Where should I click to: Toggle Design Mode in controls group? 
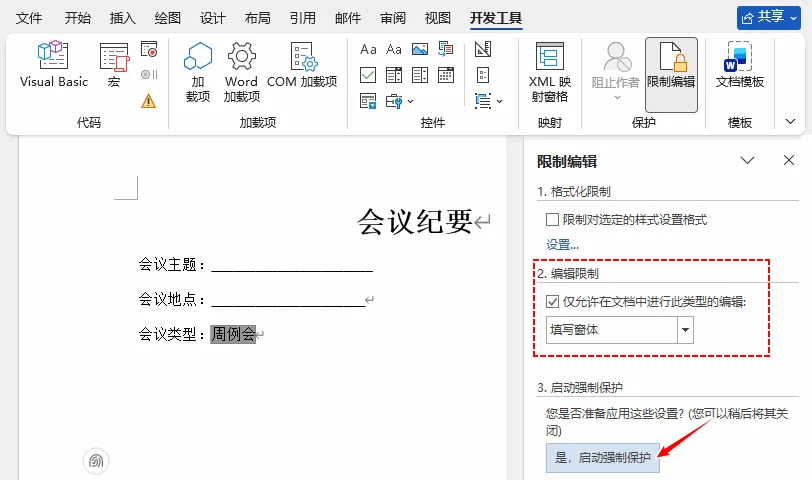483,49
